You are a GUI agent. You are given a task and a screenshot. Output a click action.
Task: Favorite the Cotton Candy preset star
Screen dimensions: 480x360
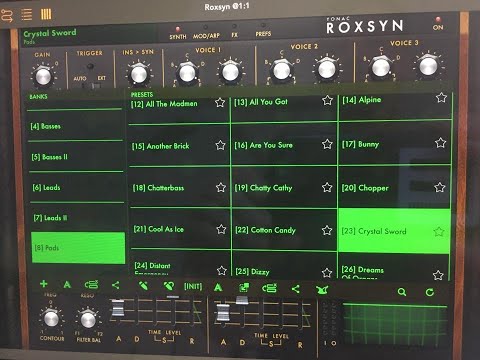point(327,230)
